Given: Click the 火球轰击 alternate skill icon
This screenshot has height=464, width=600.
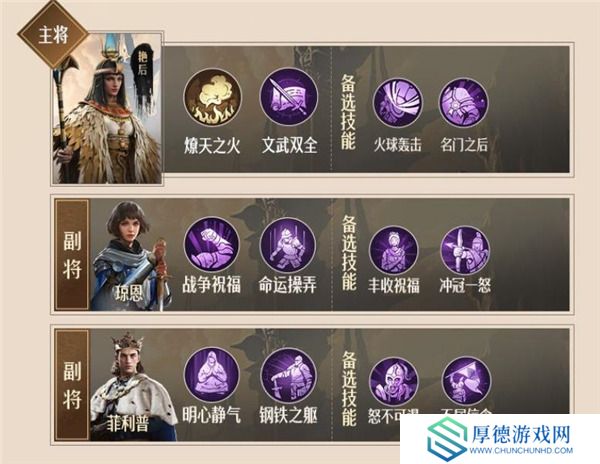Looking at the screenshot, I should (398, 103).
